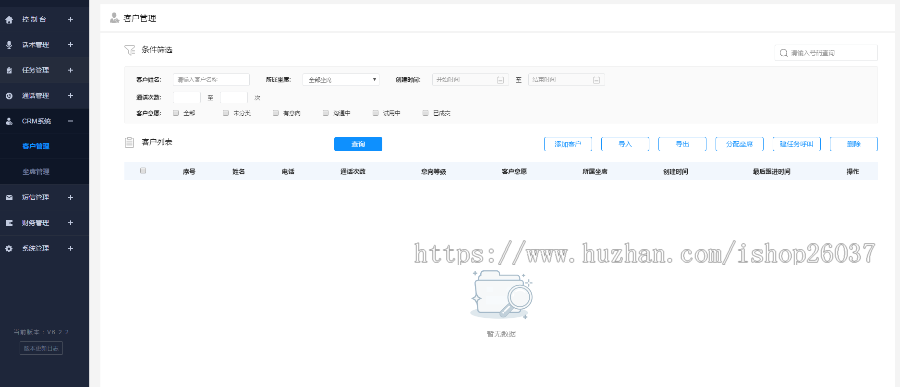Click the 添加客户 button

click(x=568, y=144)
